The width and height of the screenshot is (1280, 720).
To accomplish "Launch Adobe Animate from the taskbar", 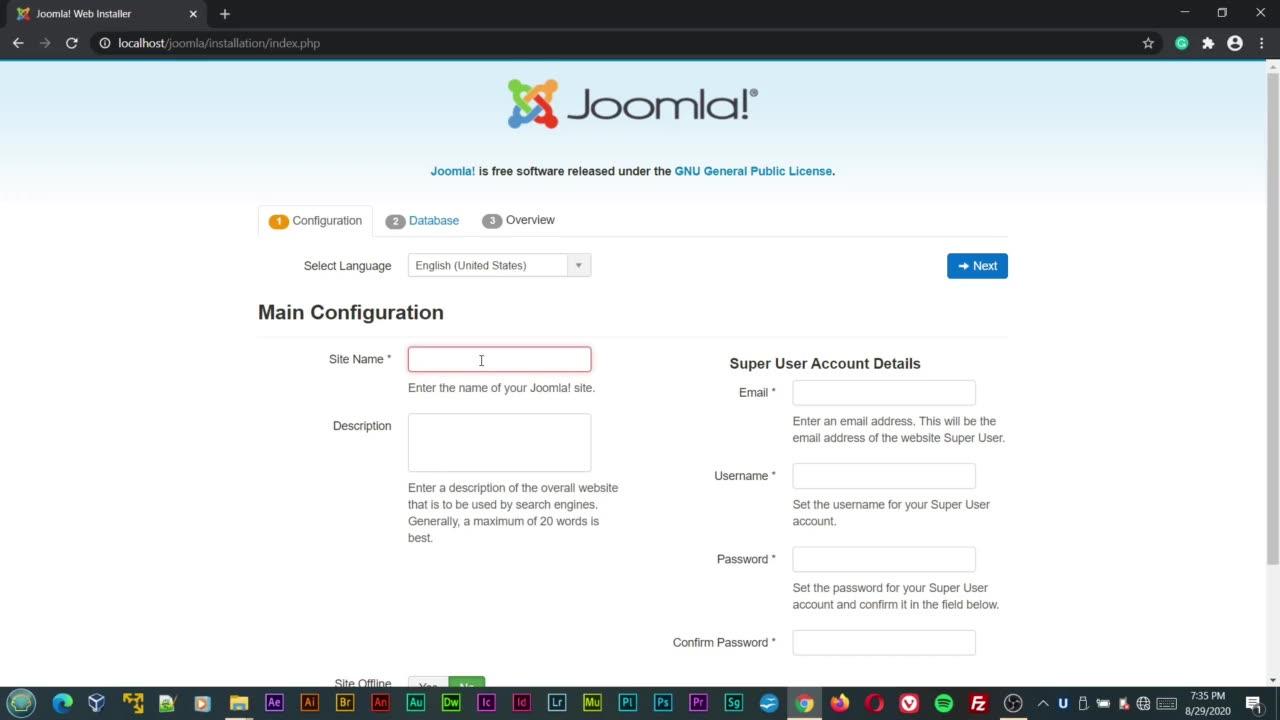I will 380,703.
